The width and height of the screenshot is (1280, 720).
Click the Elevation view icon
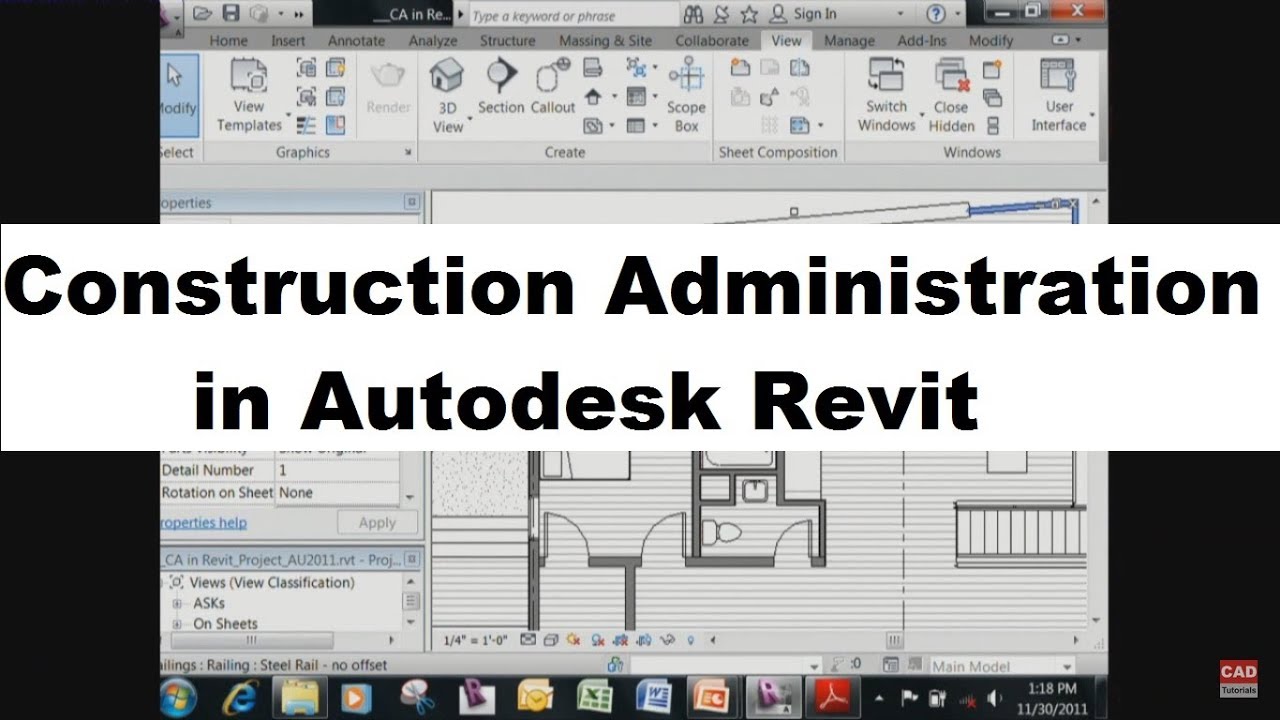593,97
